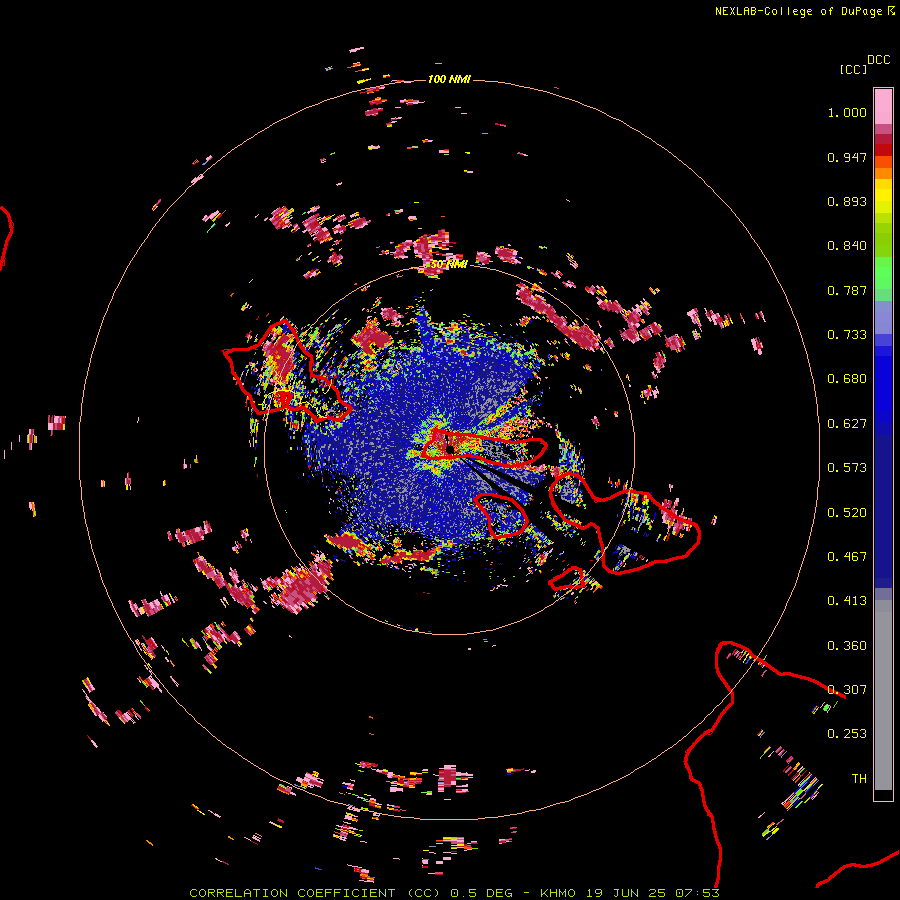This screenshot has height=900, width=900.
Task: Click the TH threshold label in the legend
Action: coord(859,779)
